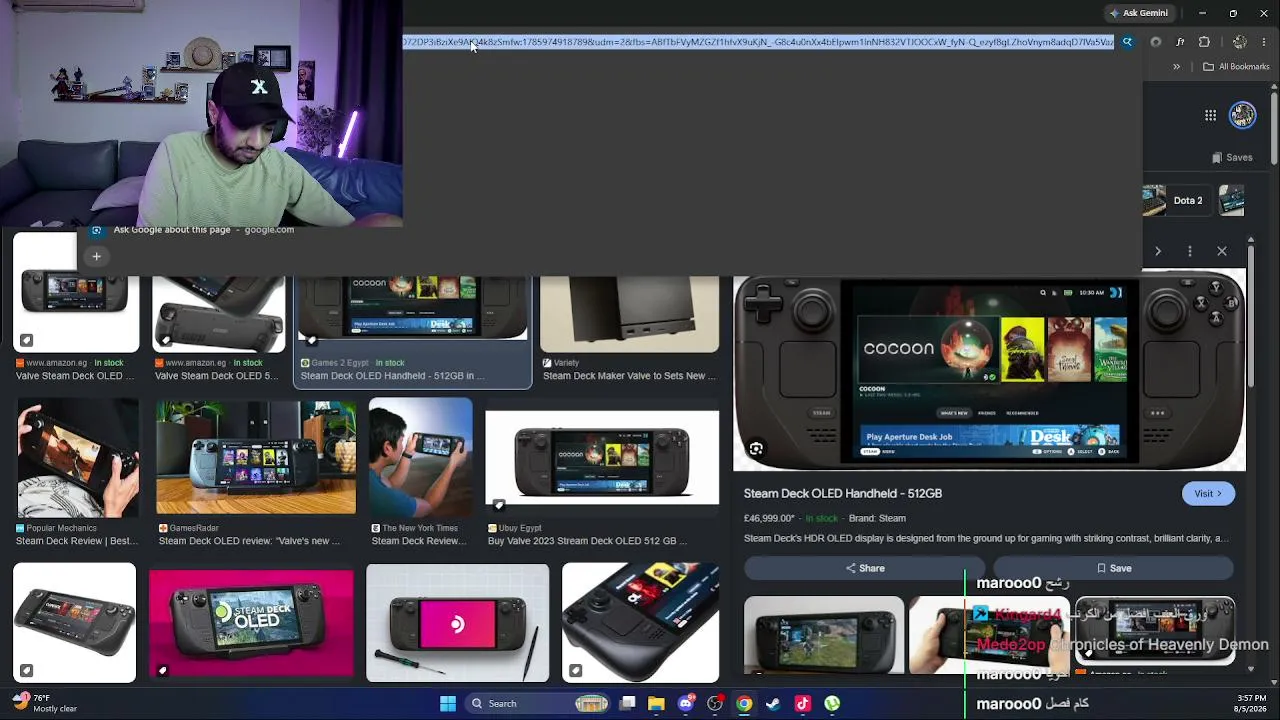The width and height of the screenshot is (1280, 720).
Task: Open Chrome's three-dot menu
Action: 1264,42
